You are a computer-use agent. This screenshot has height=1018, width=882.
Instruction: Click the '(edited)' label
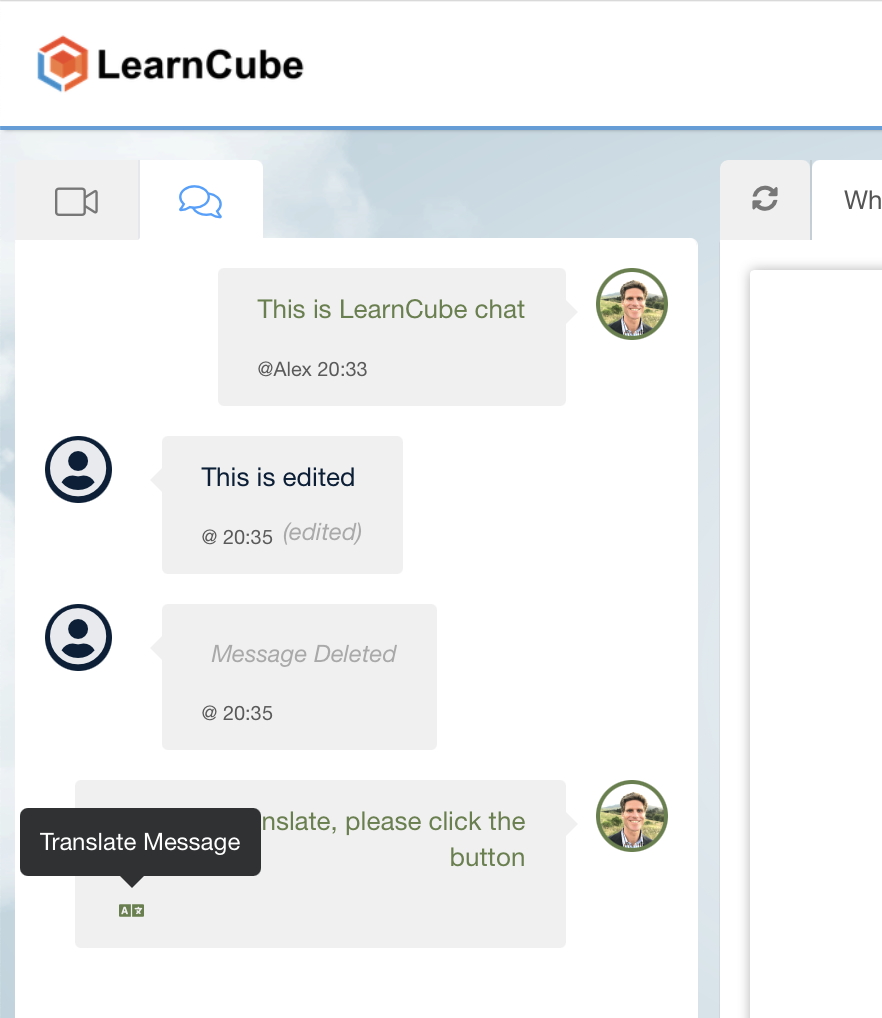pos(322,532)
